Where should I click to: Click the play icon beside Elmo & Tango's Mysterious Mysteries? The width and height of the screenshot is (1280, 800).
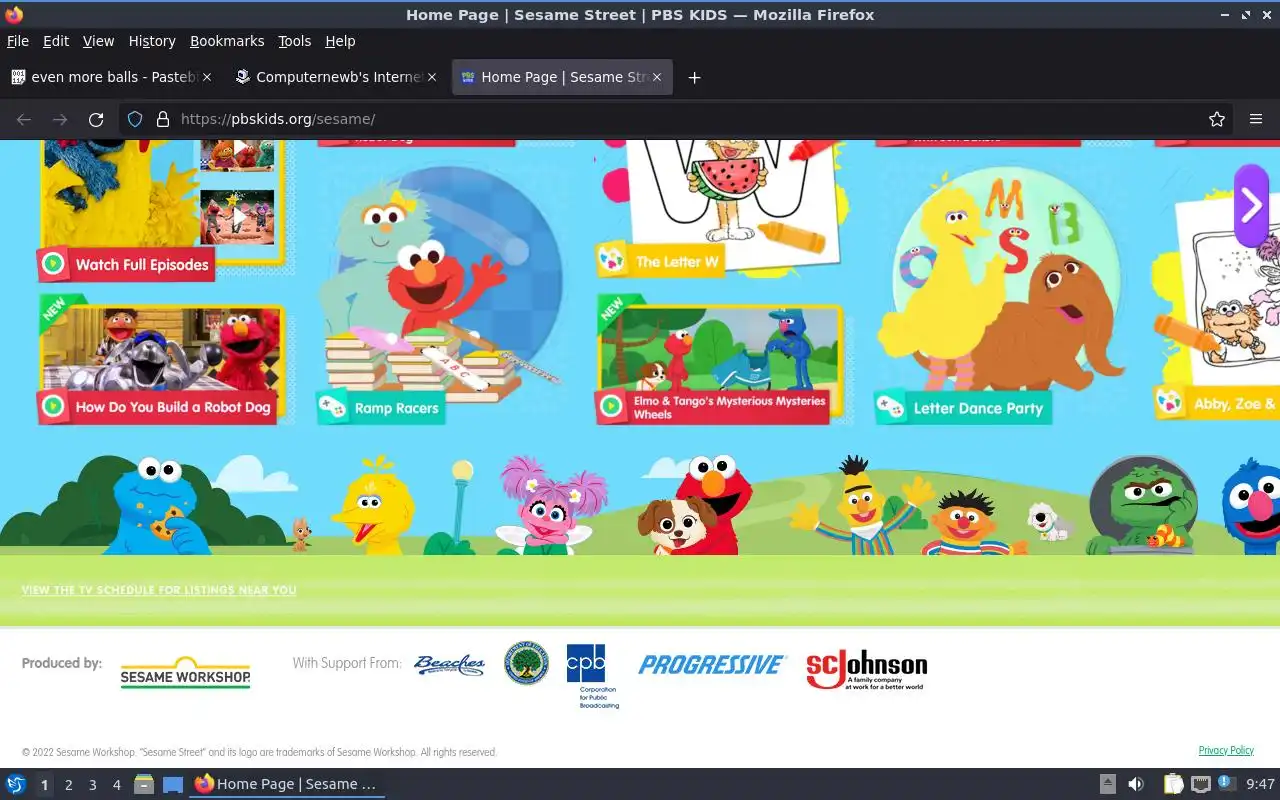point(611,407)
